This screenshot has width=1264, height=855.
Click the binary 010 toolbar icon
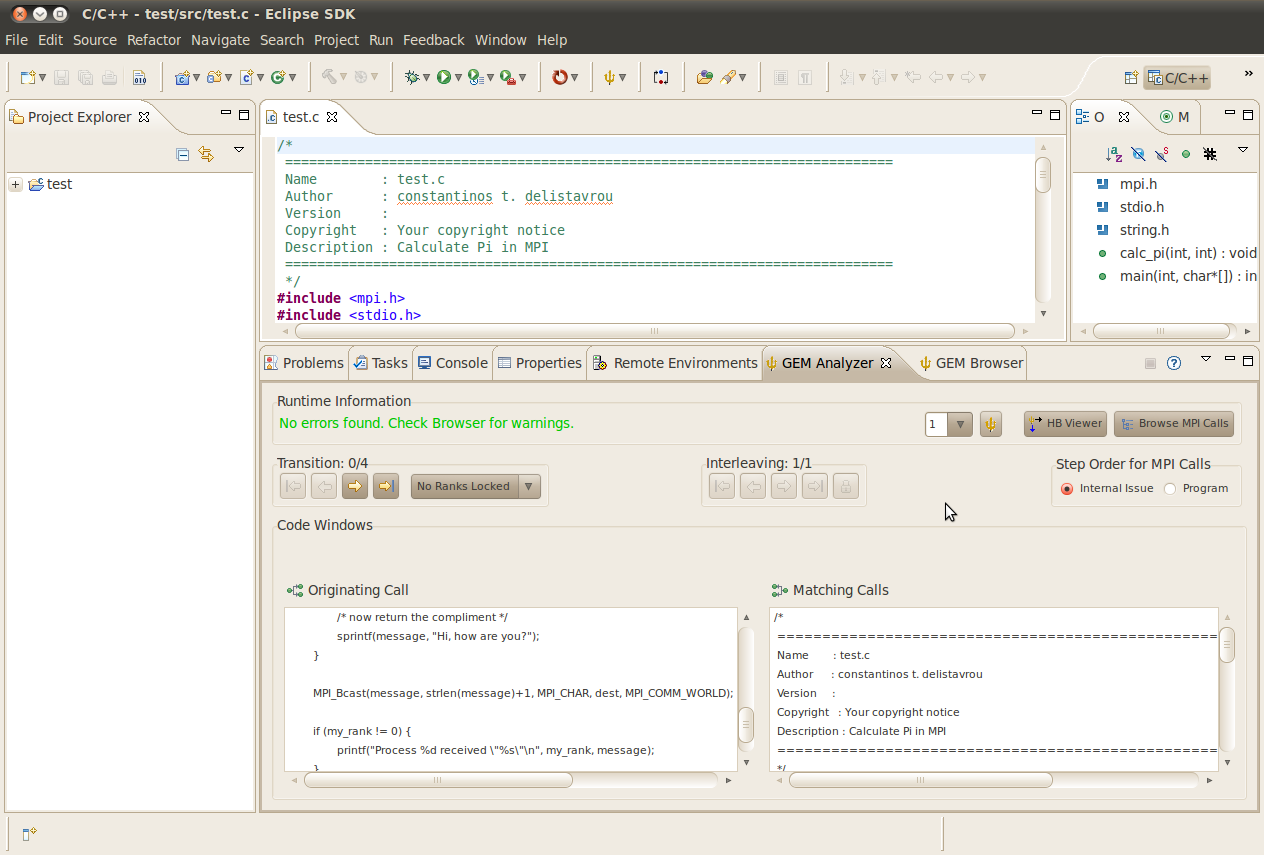139,77
